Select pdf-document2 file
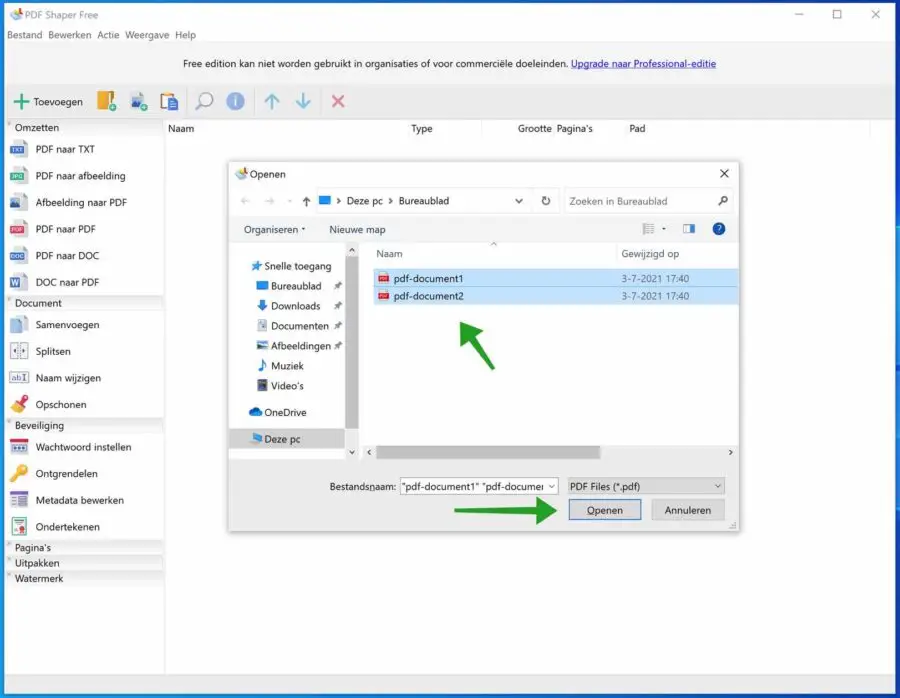 coord(555,296)
